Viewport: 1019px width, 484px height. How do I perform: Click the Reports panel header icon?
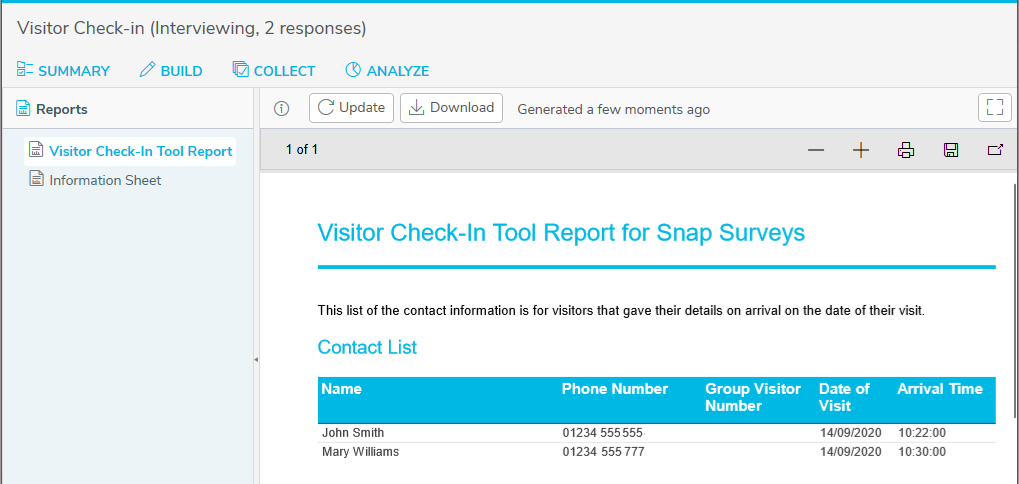click(23, 109)
